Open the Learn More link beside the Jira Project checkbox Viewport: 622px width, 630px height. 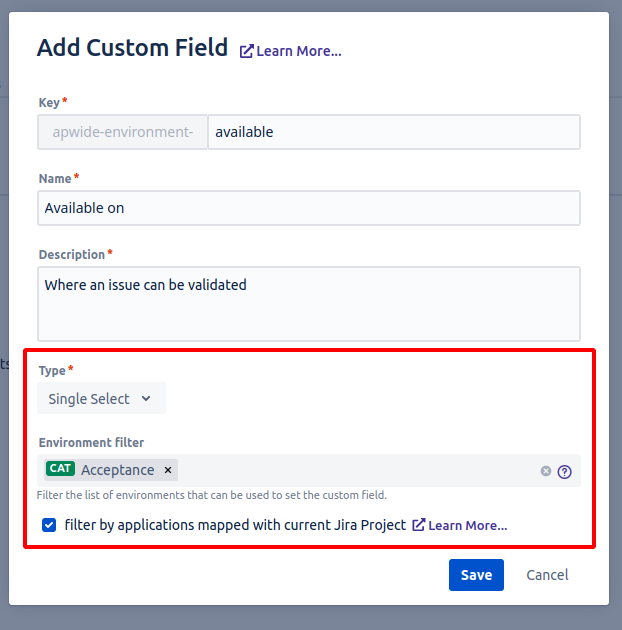coord(467,525)
